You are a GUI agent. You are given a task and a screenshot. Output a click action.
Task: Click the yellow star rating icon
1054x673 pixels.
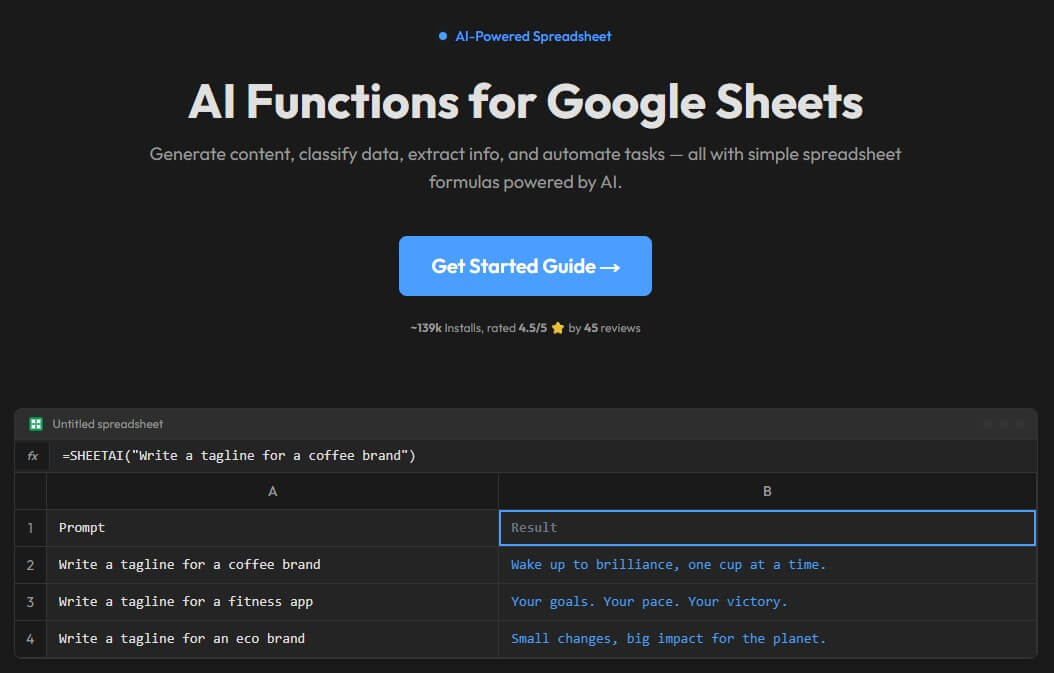(x=557, y=328)
